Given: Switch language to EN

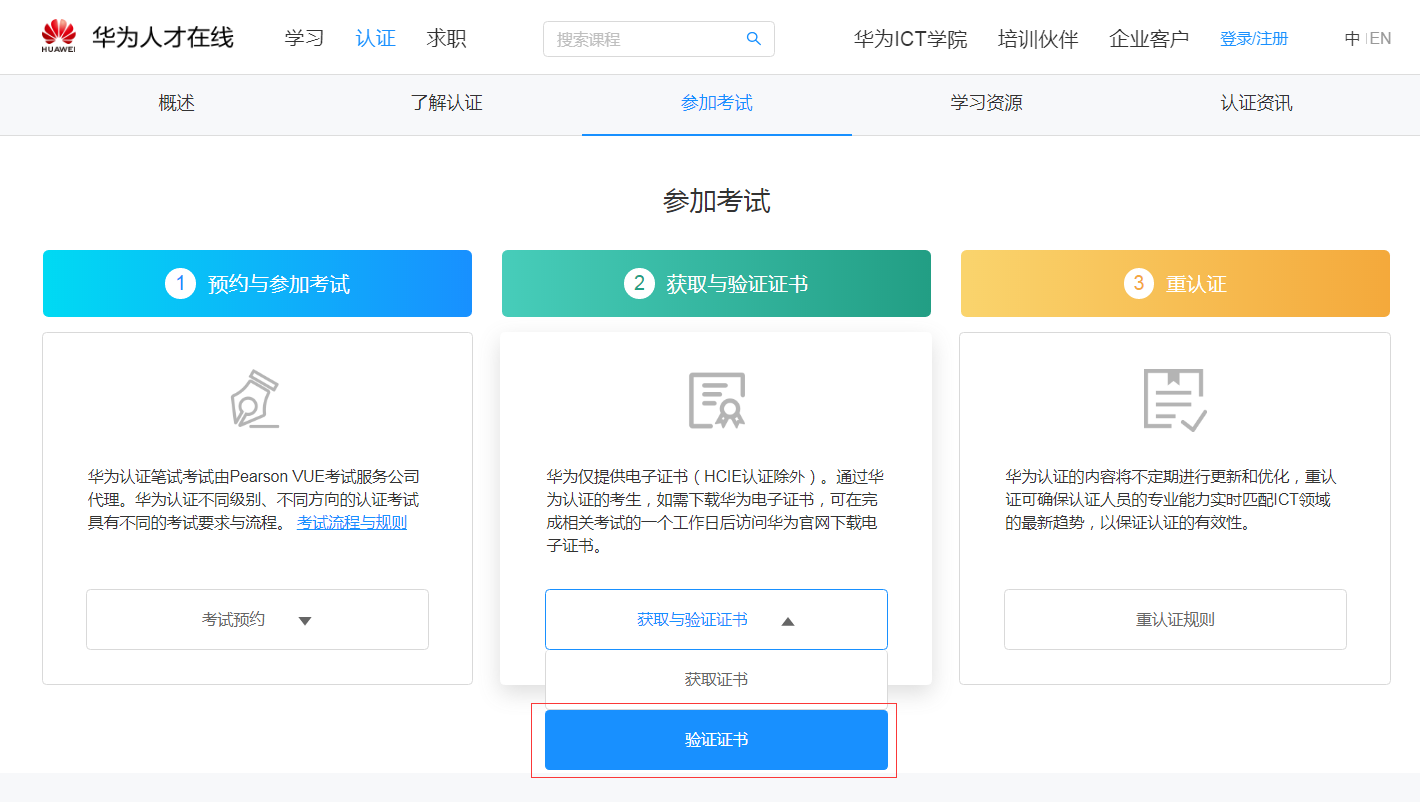Looking at the screenshot, I should (1381, 38).
